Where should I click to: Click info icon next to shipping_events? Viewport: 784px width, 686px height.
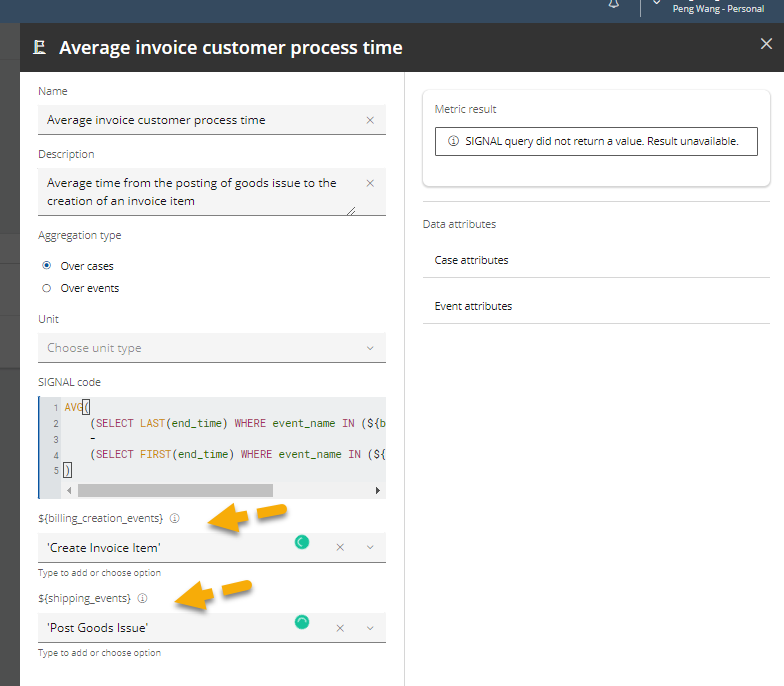point(142,598)
